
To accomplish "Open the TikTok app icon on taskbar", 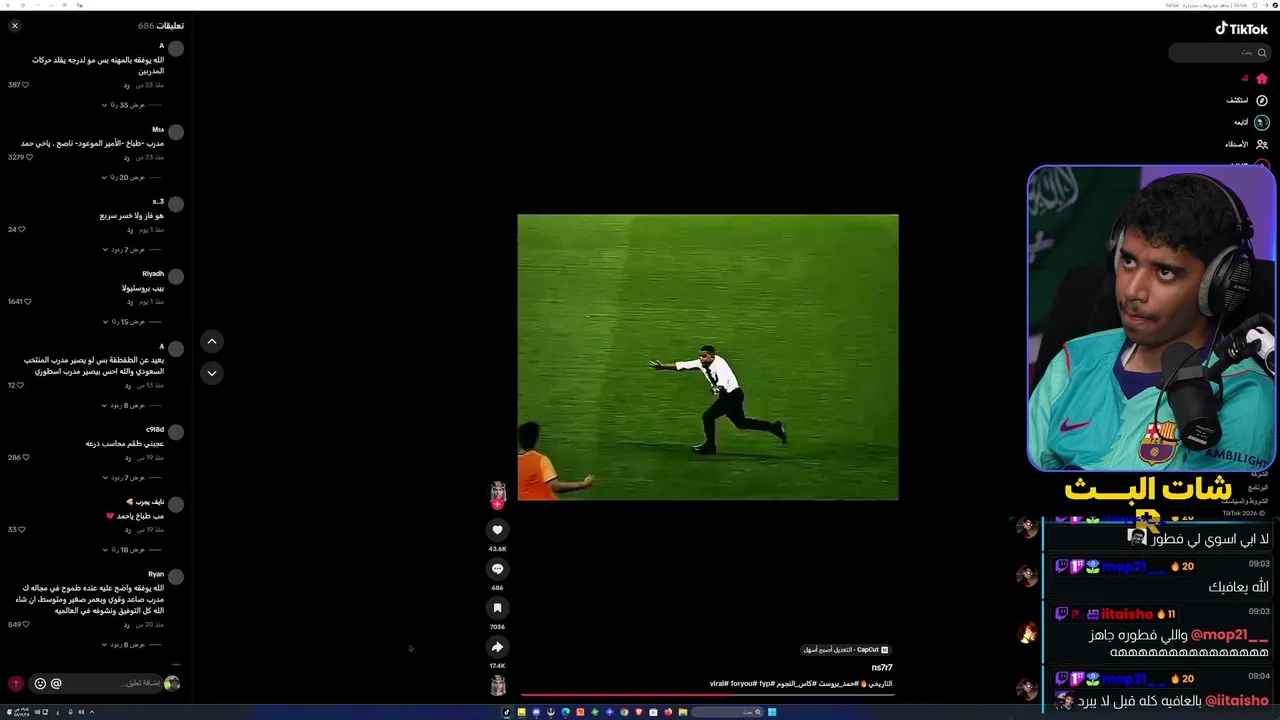I will tap(506, 712).
